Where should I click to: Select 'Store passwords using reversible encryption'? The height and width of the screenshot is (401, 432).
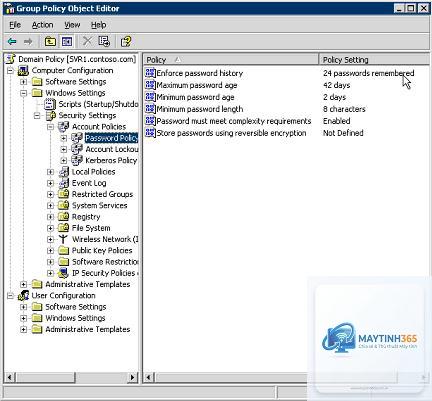(x=231, y=133)
